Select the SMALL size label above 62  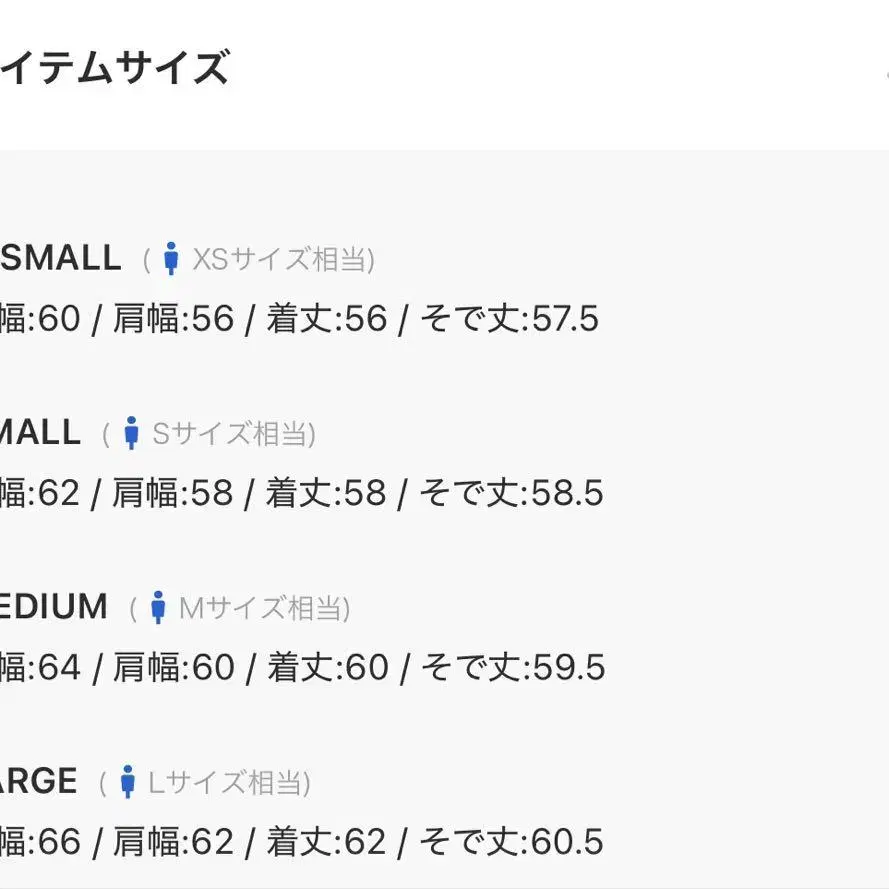pyautogui.click(x=40, y=432)
